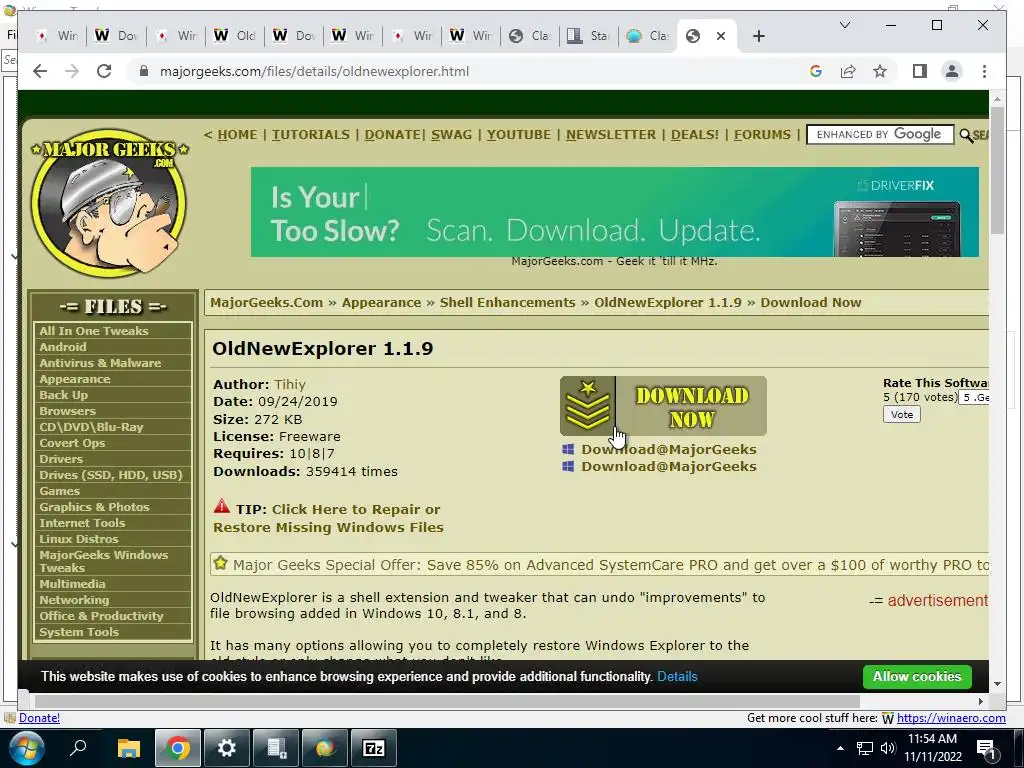Click the address bar URL
This screenshot has width=1024, height=768.
(x=314, y=71)
